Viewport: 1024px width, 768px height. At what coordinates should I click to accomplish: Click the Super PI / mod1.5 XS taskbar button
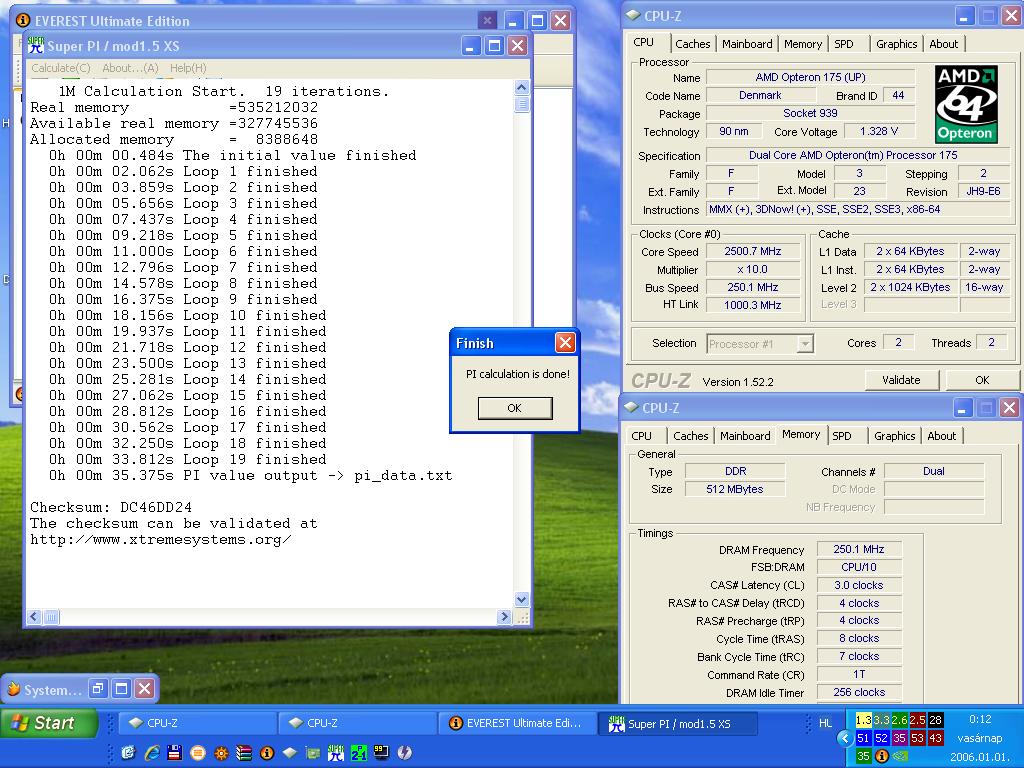click(x=678, y=724)
